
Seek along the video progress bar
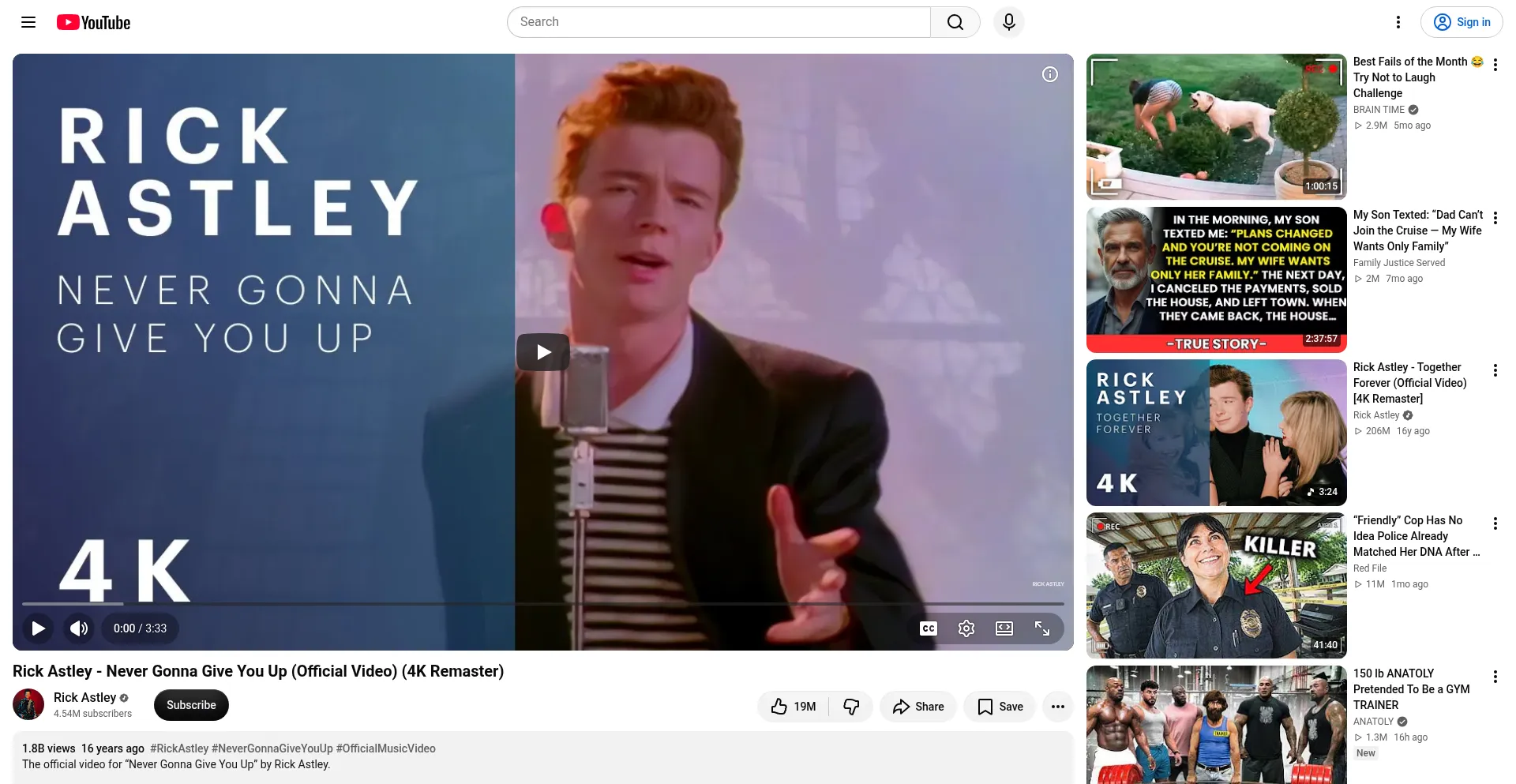point(543,604)
